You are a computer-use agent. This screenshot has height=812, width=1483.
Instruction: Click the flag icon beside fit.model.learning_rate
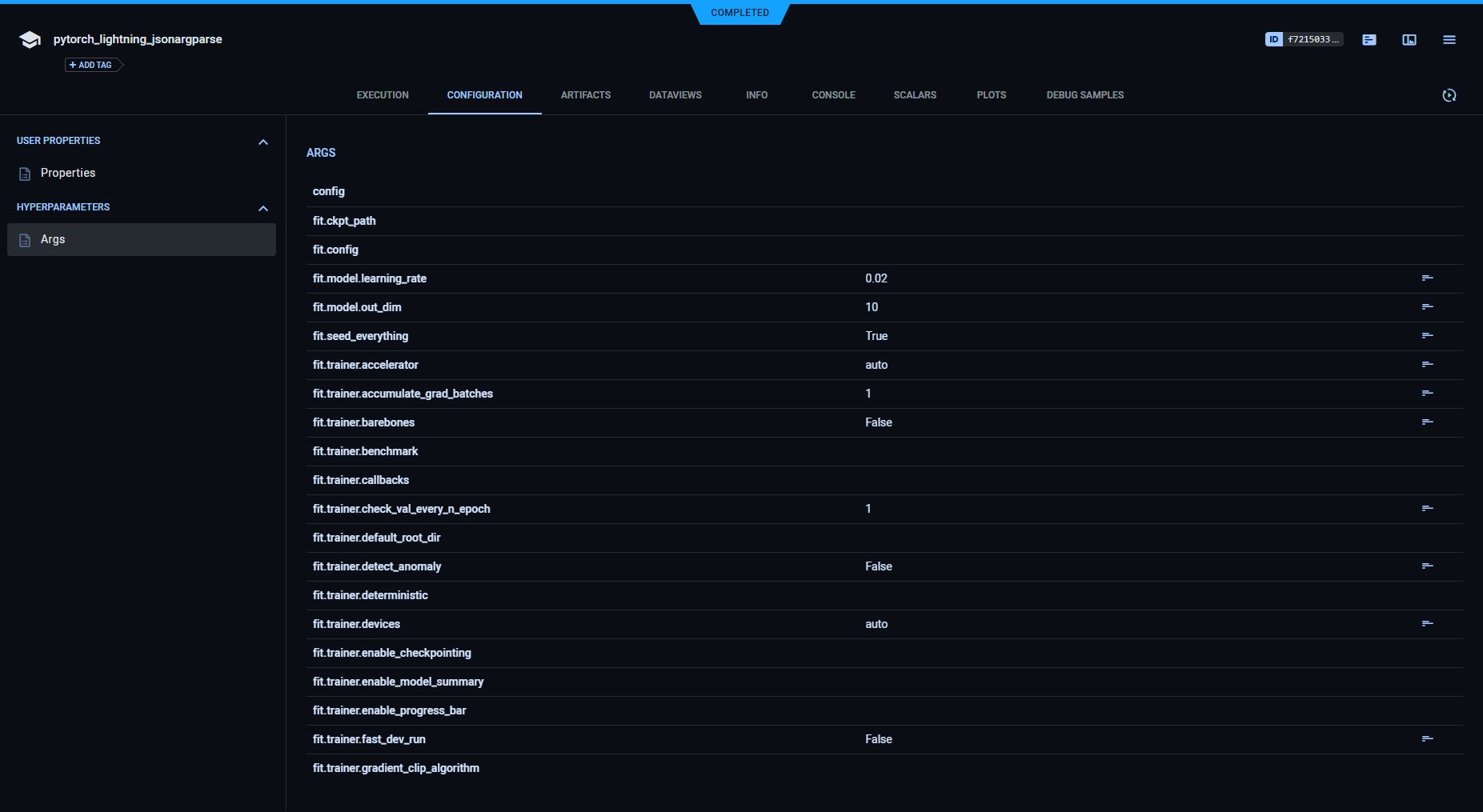pyautogui.click(x=1428, y=278)
